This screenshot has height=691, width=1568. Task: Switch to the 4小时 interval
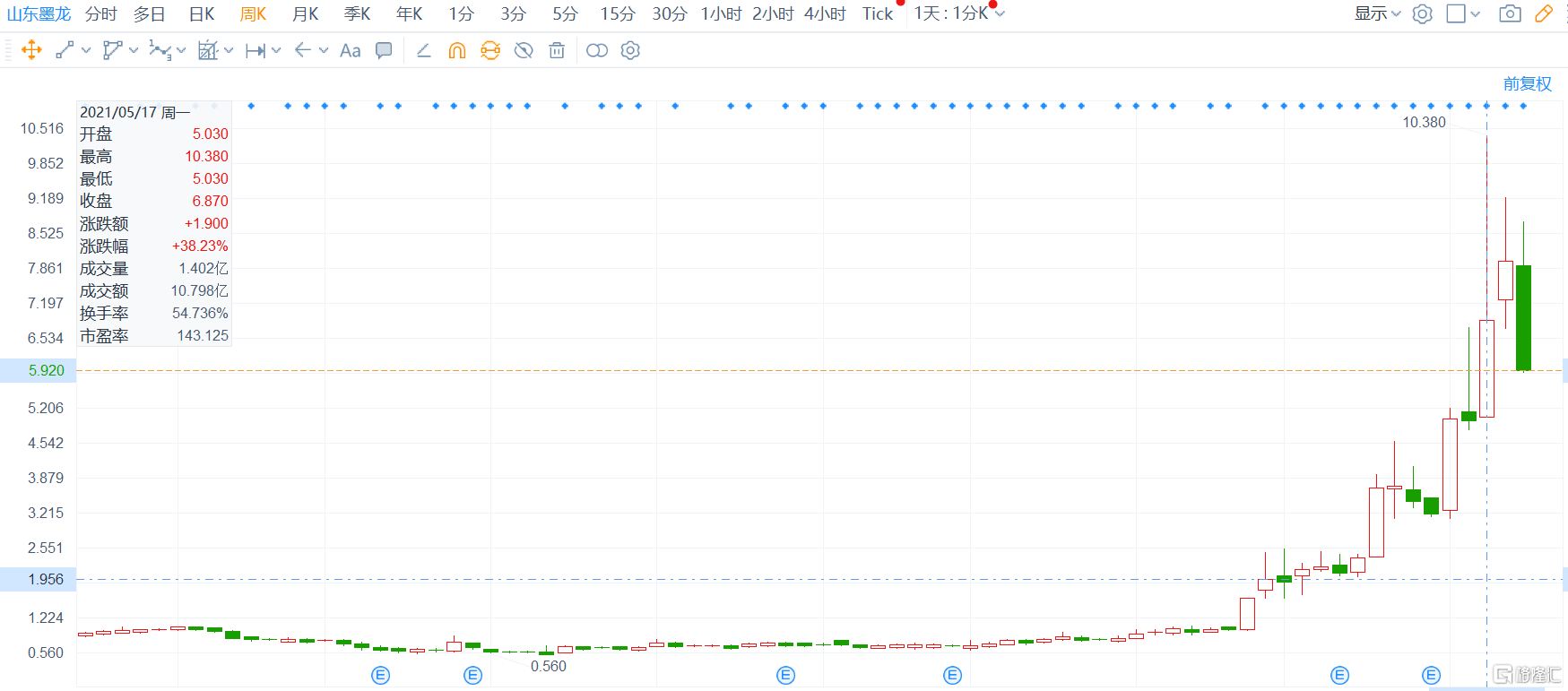coord(826,13)
